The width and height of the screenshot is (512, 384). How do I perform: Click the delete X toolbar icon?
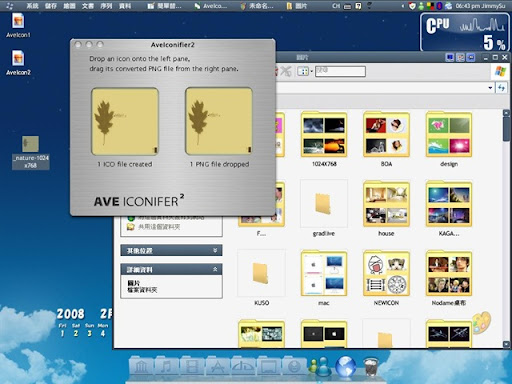286,71
